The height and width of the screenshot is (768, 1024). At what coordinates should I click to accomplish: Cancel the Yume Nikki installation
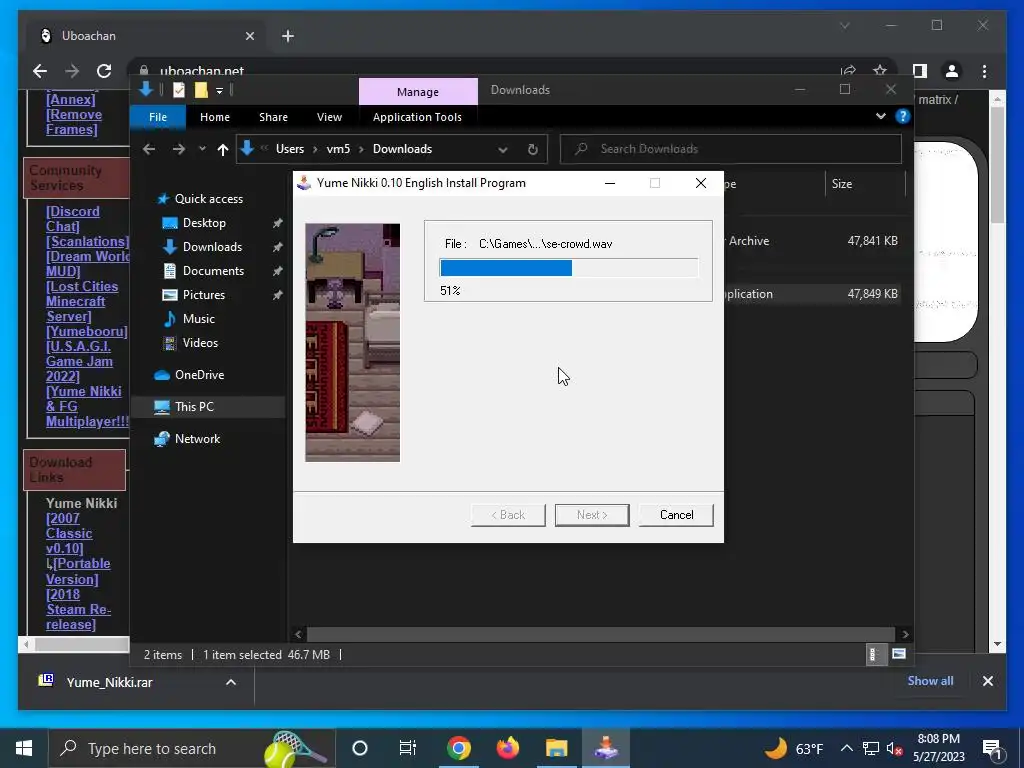tap(676, 515)
